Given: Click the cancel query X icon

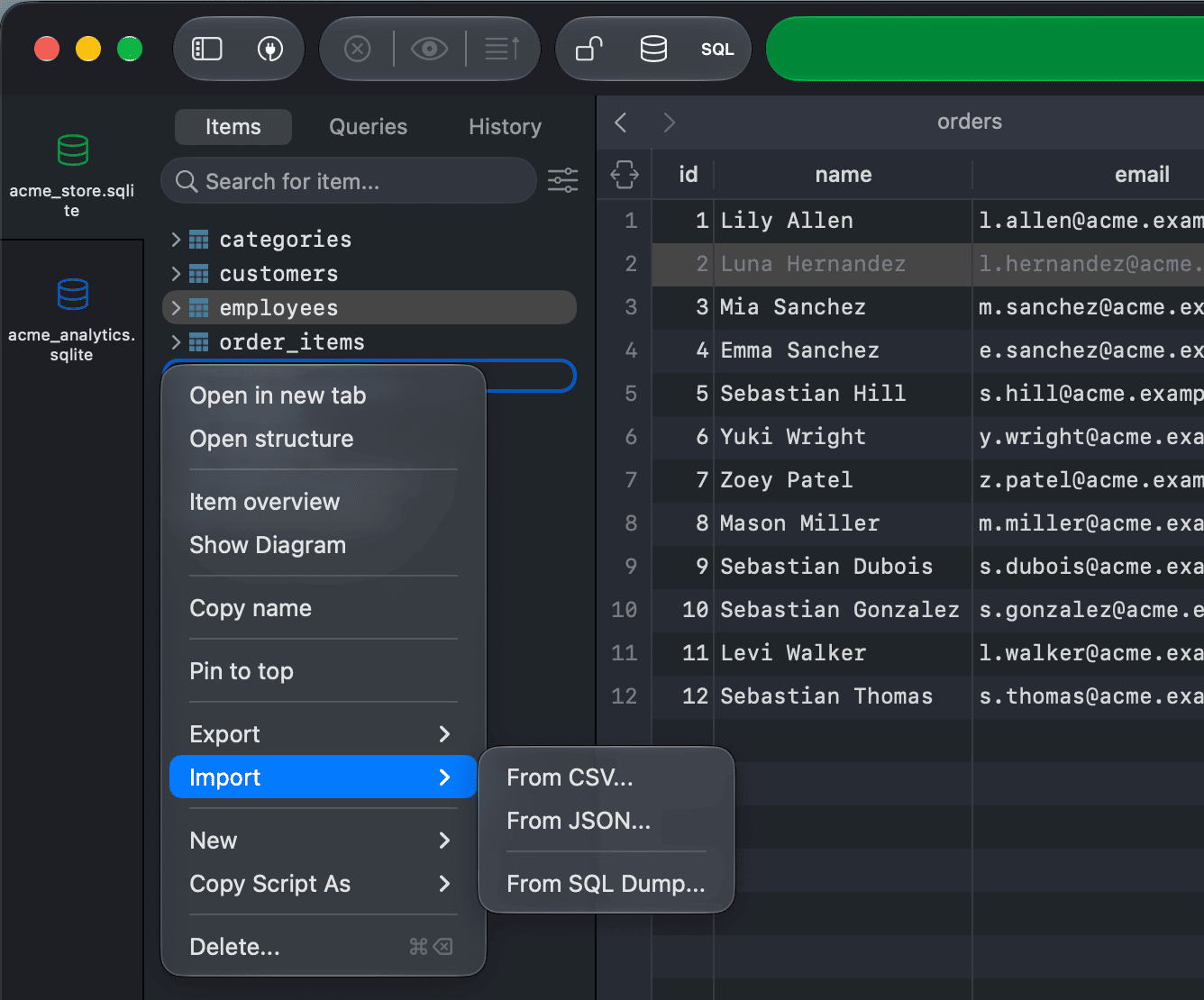Looking at the screenshot, I should point(358,49).
